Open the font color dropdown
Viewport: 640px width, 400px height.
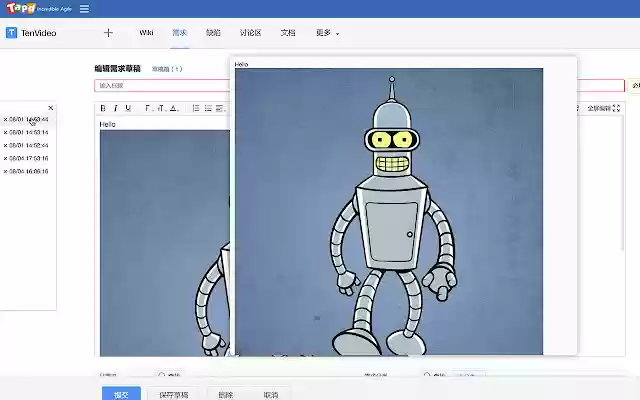174,108
